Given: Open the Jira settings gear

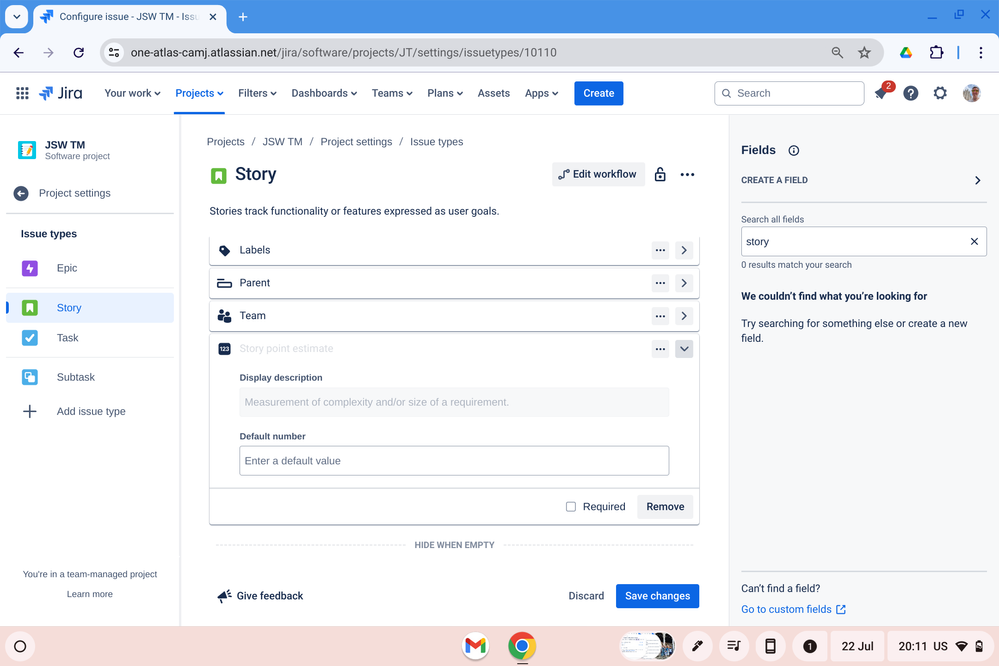Looking at the screenshot, I should point(940,93).
